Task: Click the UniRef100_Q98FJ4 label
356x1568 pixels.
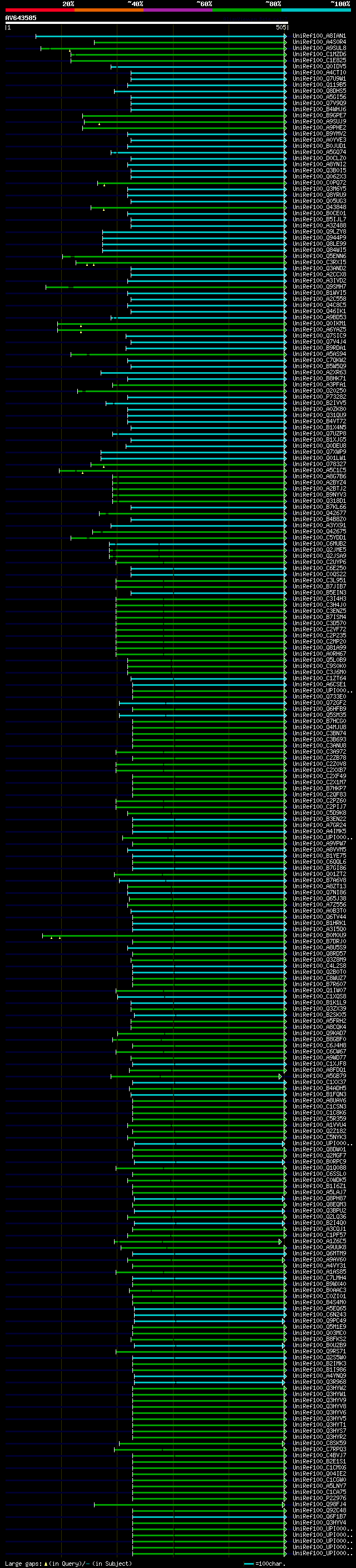Action: click(x=319, y=1504)
